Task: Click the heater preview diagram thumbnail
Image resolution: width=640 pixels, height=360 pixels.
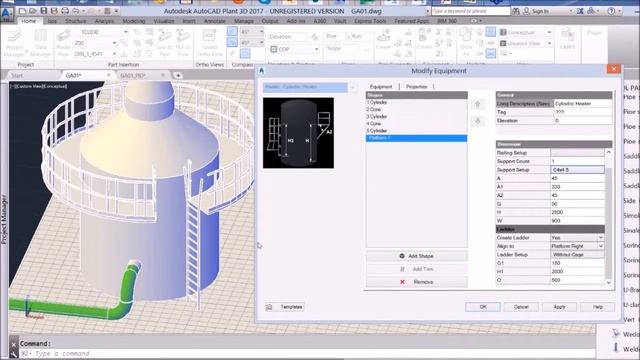Action: [298, 133]
